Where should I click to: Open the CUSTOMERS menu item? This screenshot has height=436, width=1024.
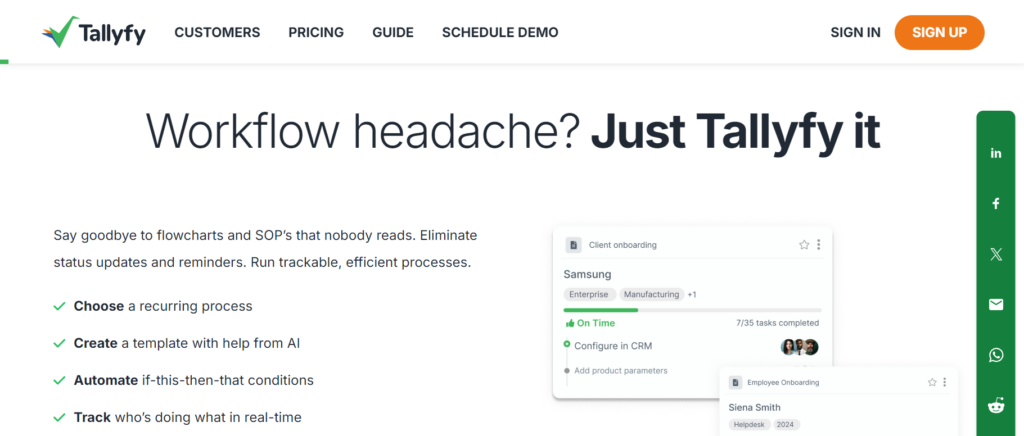click(x=217, y=33)
